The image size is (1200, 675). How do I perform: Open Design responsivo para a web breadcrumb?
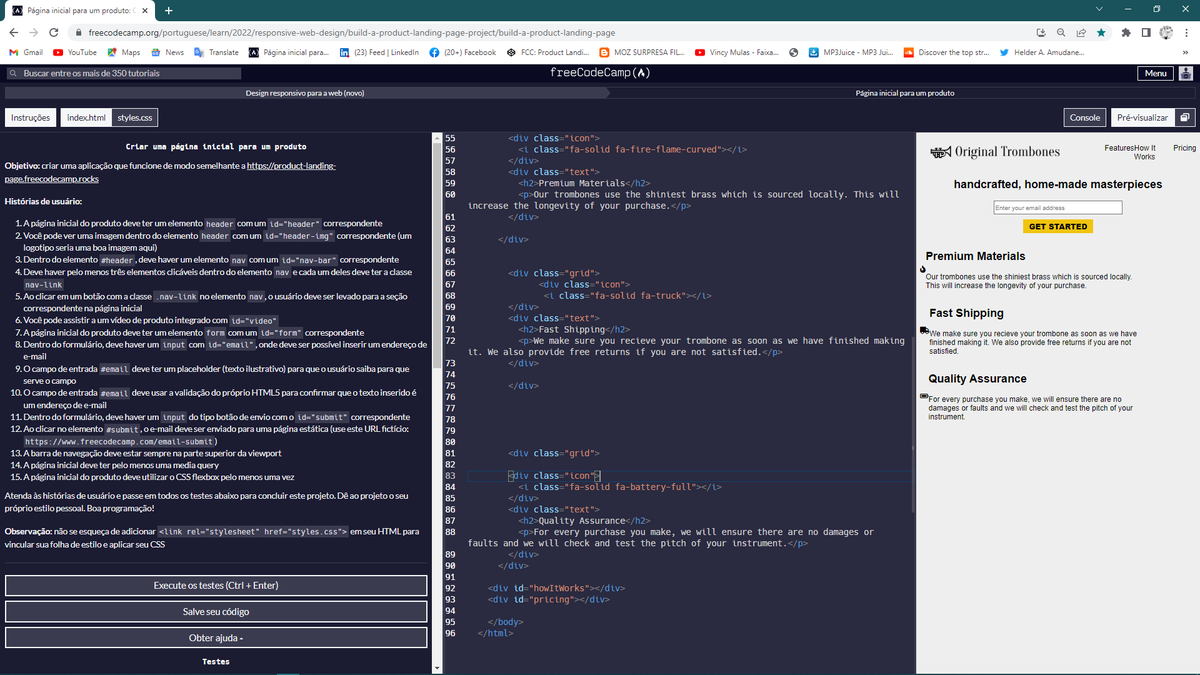click(x=305, y=93)
